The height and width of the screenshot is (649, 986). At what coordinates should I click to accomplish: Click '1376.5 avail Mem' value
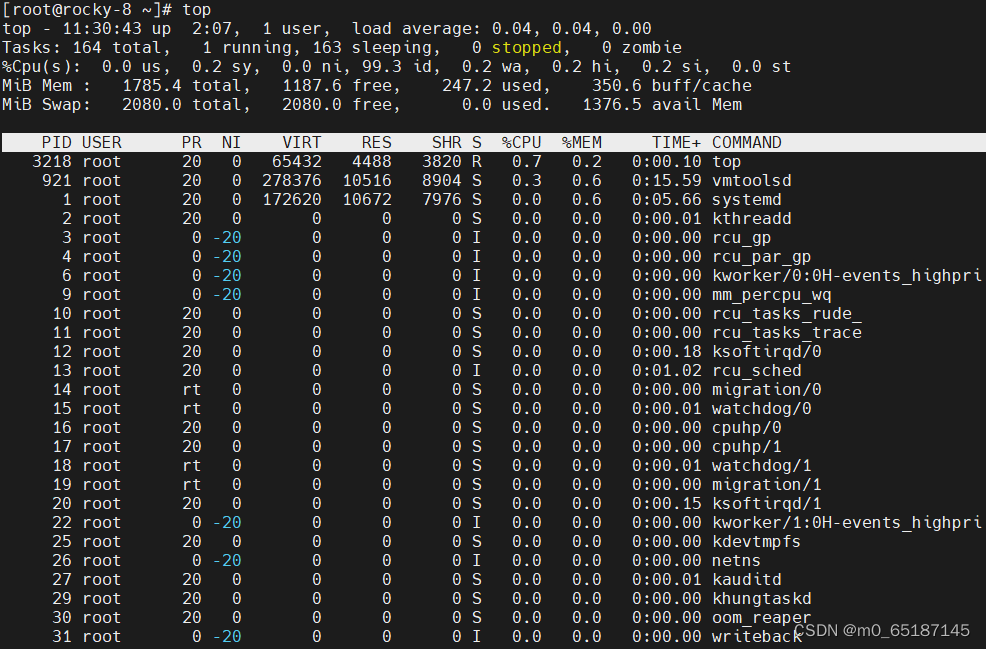(662, 104)
